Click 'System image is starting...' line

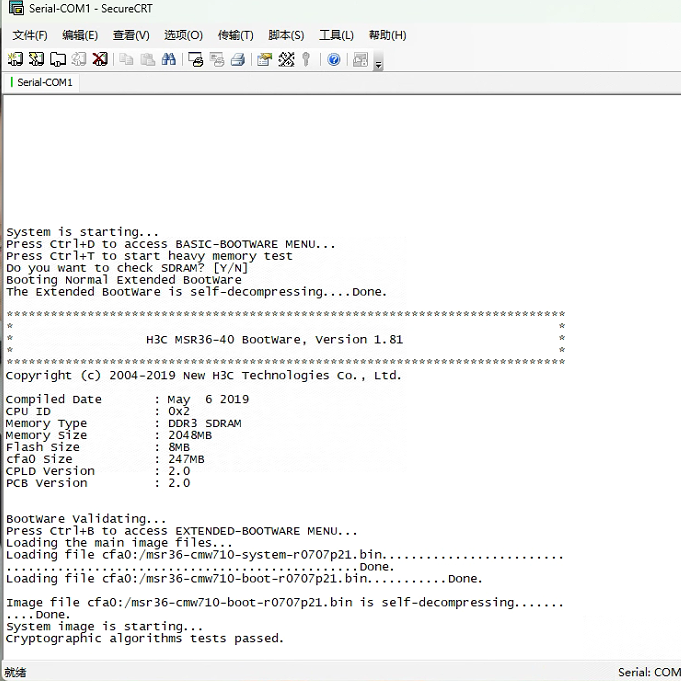pos(104,626)
